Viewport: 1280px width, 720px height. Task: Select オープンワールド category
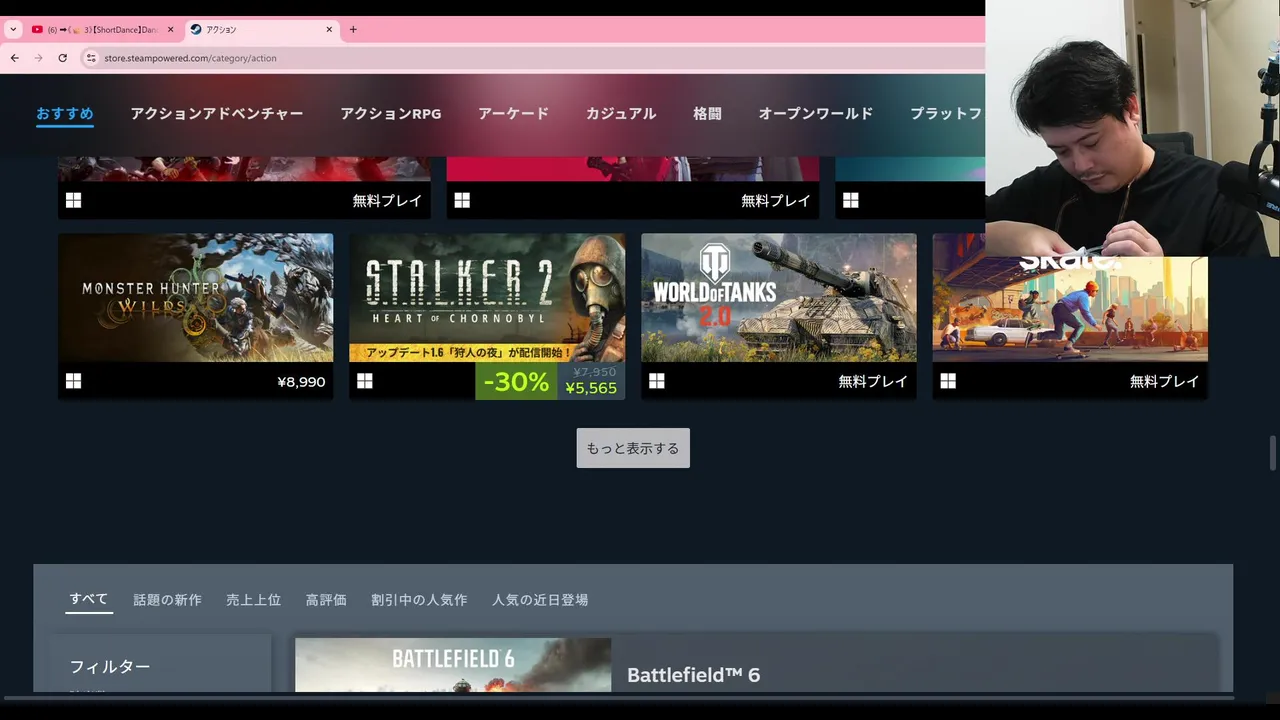tap(816, 114)
